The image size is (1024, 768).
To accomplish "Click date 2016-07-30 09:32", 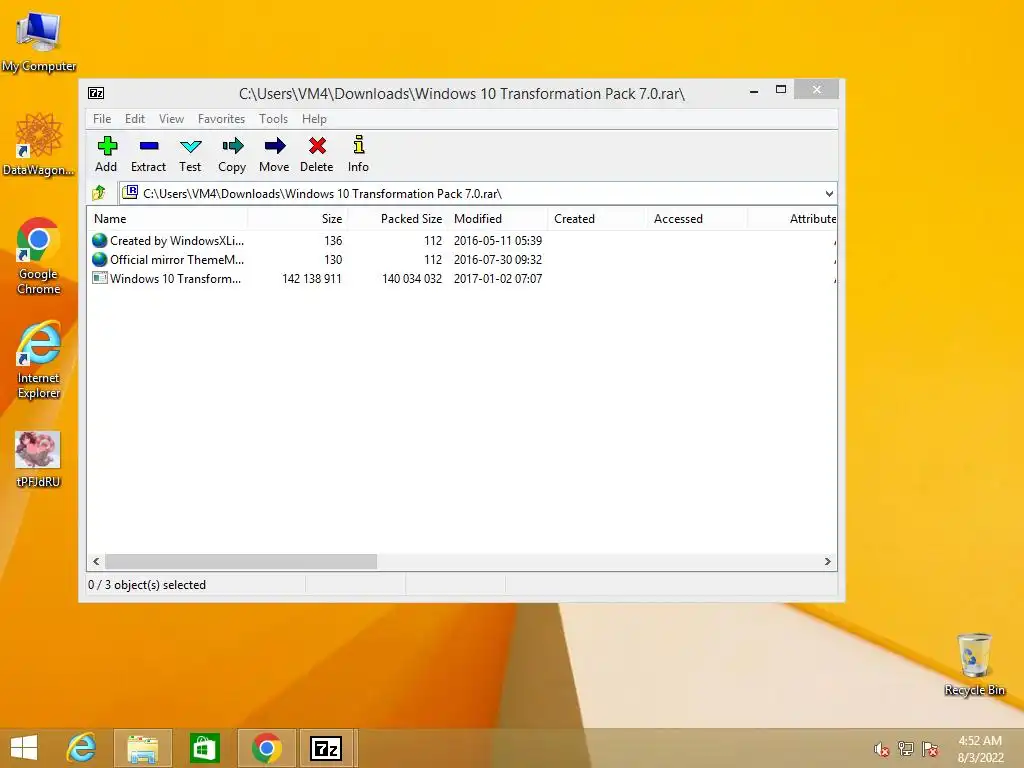I will point(498,260).
